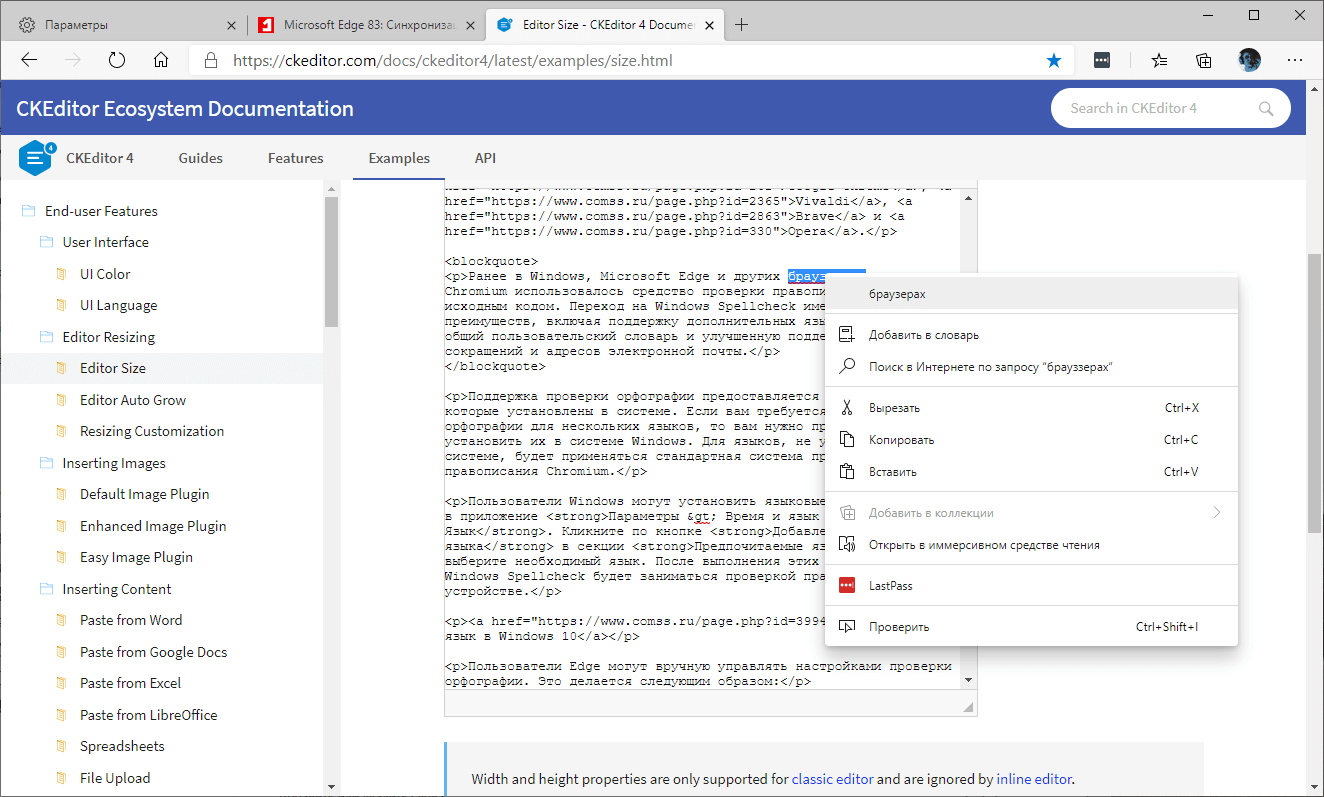Viewport: 1324px width, 797px height.
Task: Reload the page with the refresh icon
Action: point(116,60)
